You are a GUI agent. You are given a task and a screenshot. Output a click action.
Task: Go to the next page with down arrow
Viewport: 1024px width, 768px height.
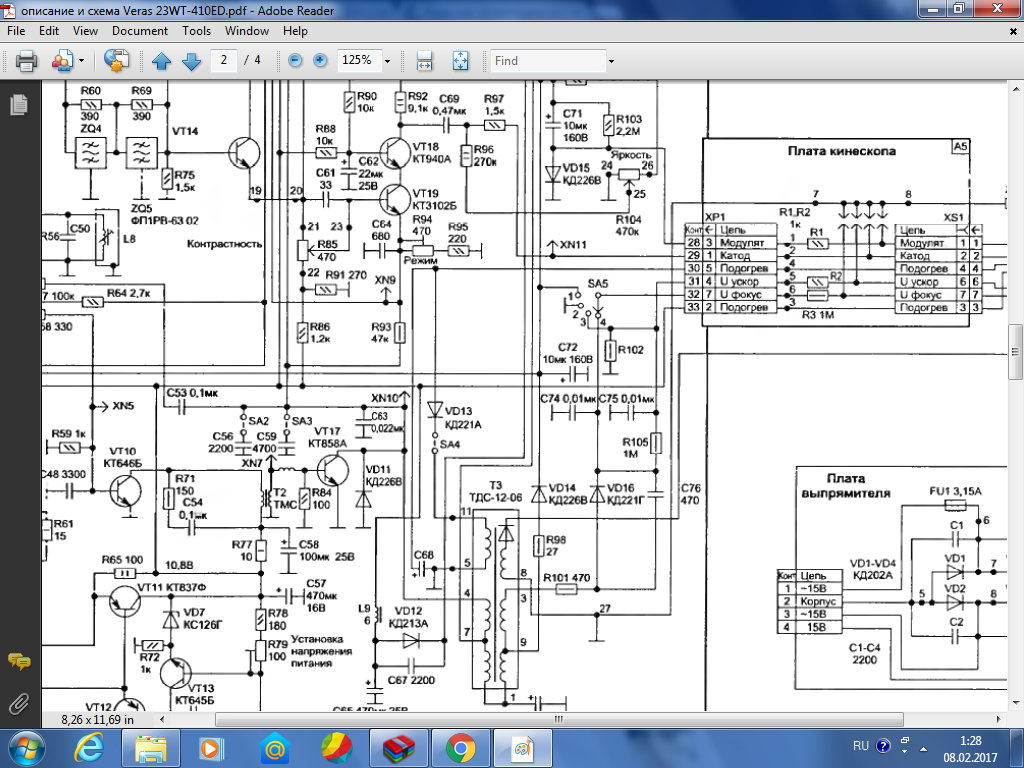pos(191,61)
